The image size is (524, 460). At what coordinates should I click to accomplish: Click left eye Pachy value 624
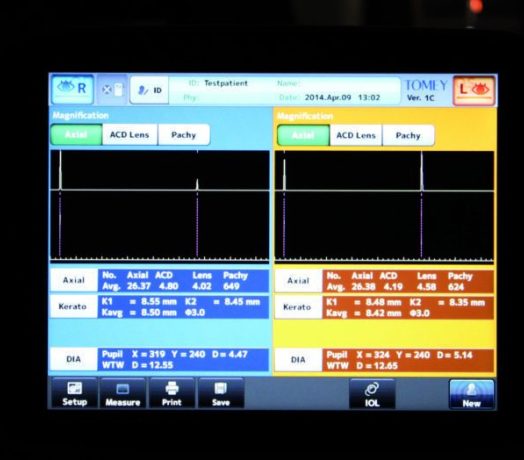[x=456, y=287]
